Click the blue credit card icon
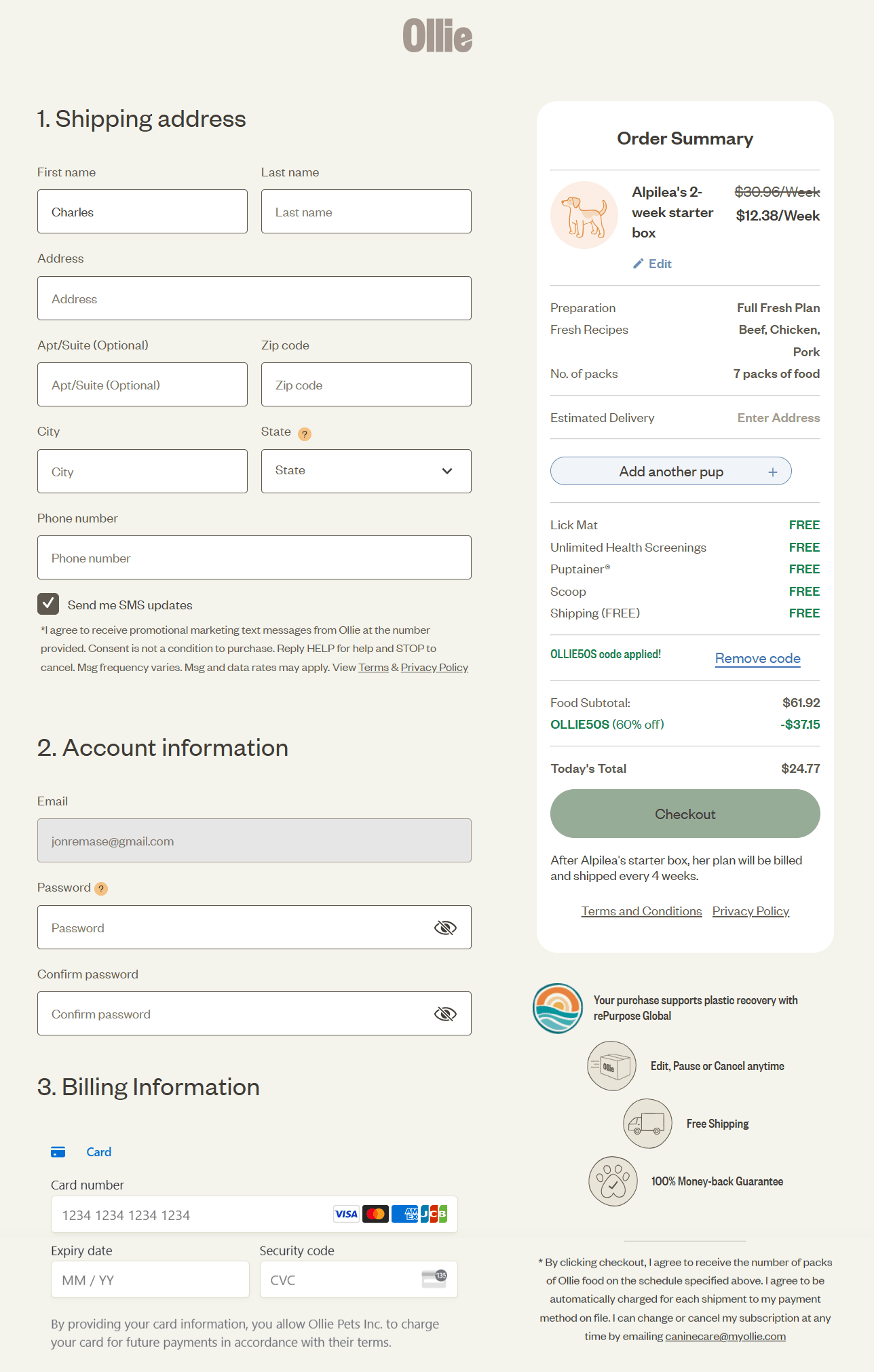The height and width of the screenshot is (1372, 874). [x=58, y=1152]
